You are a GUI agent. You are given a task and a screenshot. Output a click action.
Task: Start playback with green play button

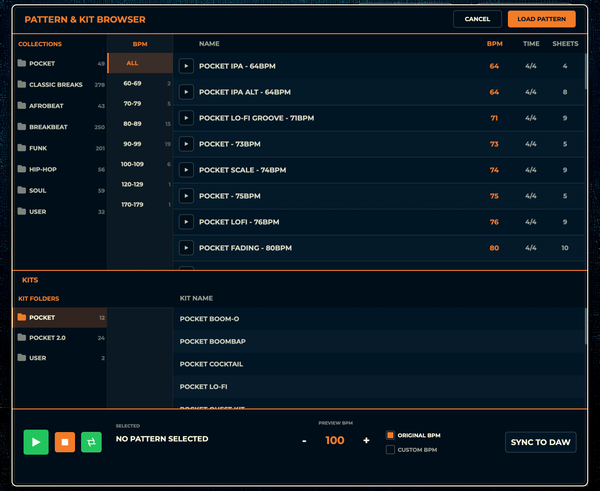coord(36,442)
